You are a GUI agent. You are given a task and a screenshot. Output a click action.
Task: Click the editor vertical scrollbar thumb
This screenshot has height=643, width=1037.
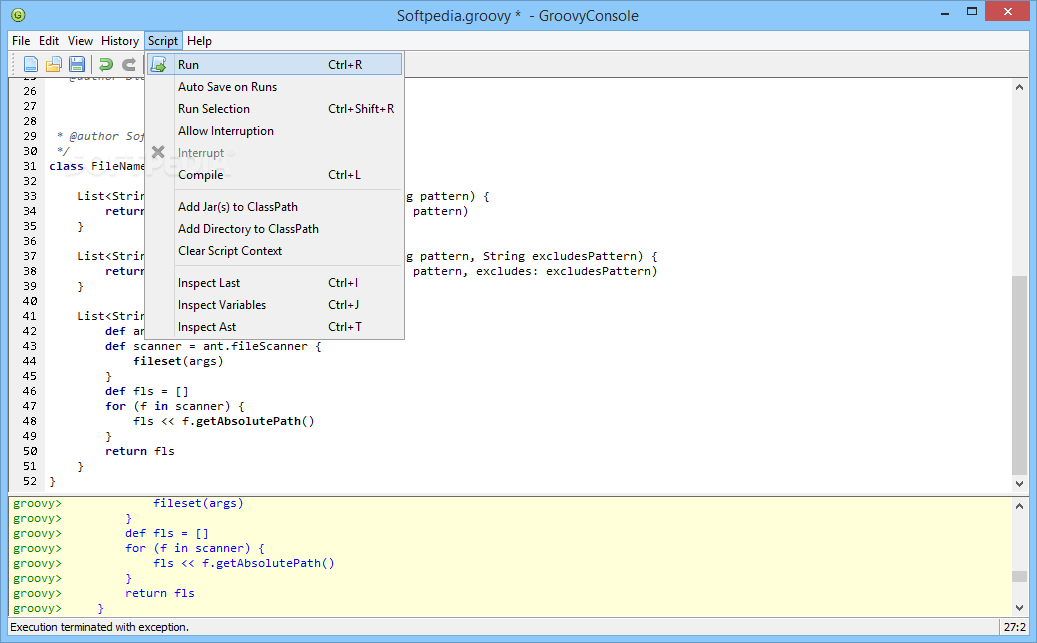[x=1019, y=374]
